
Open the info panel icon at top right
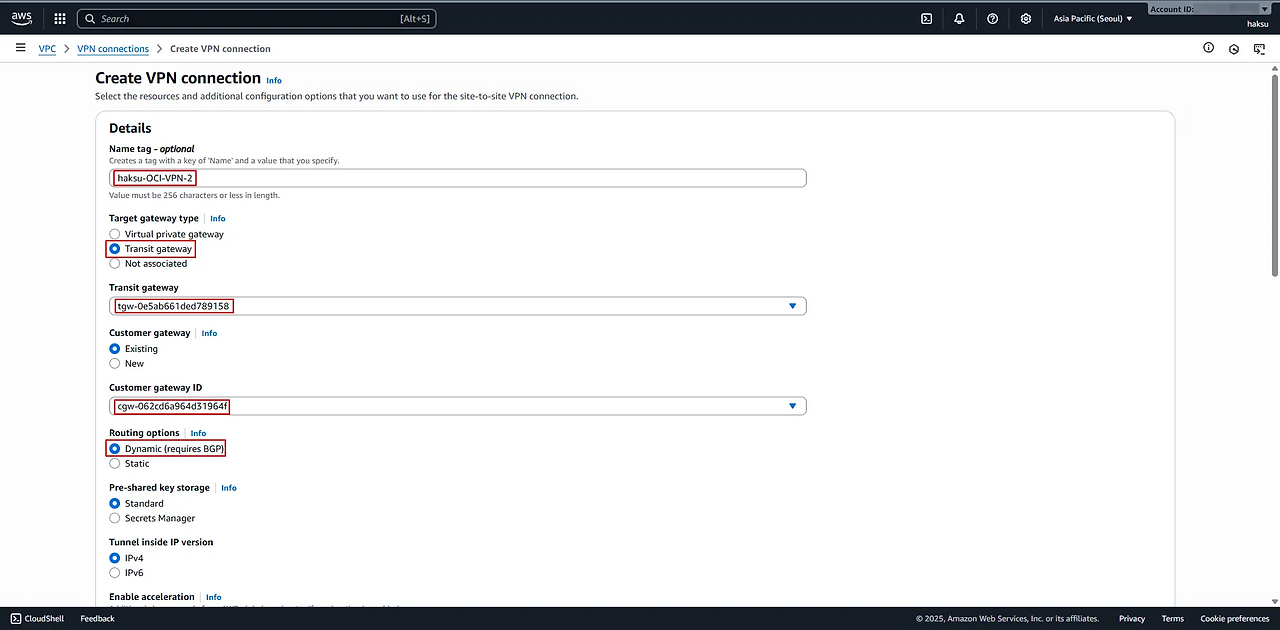point(1208,48)
